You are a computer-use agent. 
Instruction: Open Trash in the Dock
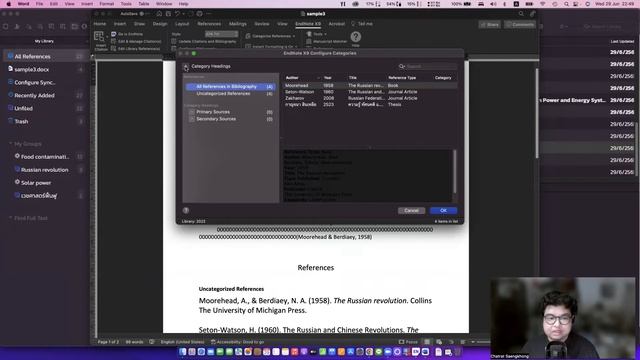tap(458, 351)
